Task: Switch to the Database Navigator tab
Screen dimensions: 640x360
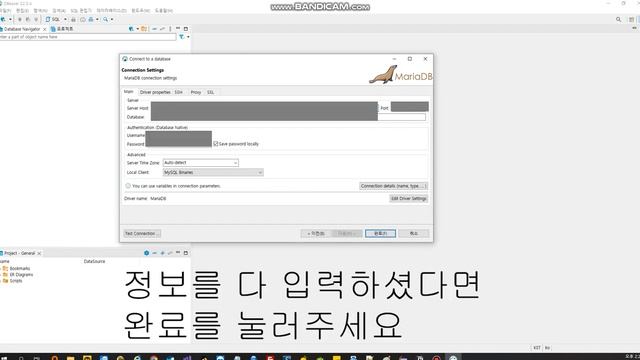Action: tap(21, 29)
